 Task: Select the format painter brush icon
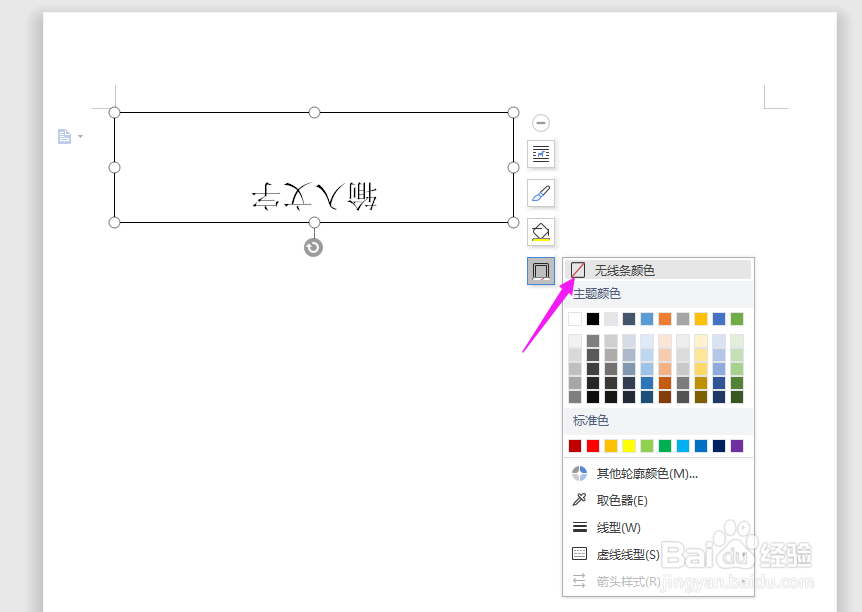tap(541, 192)
